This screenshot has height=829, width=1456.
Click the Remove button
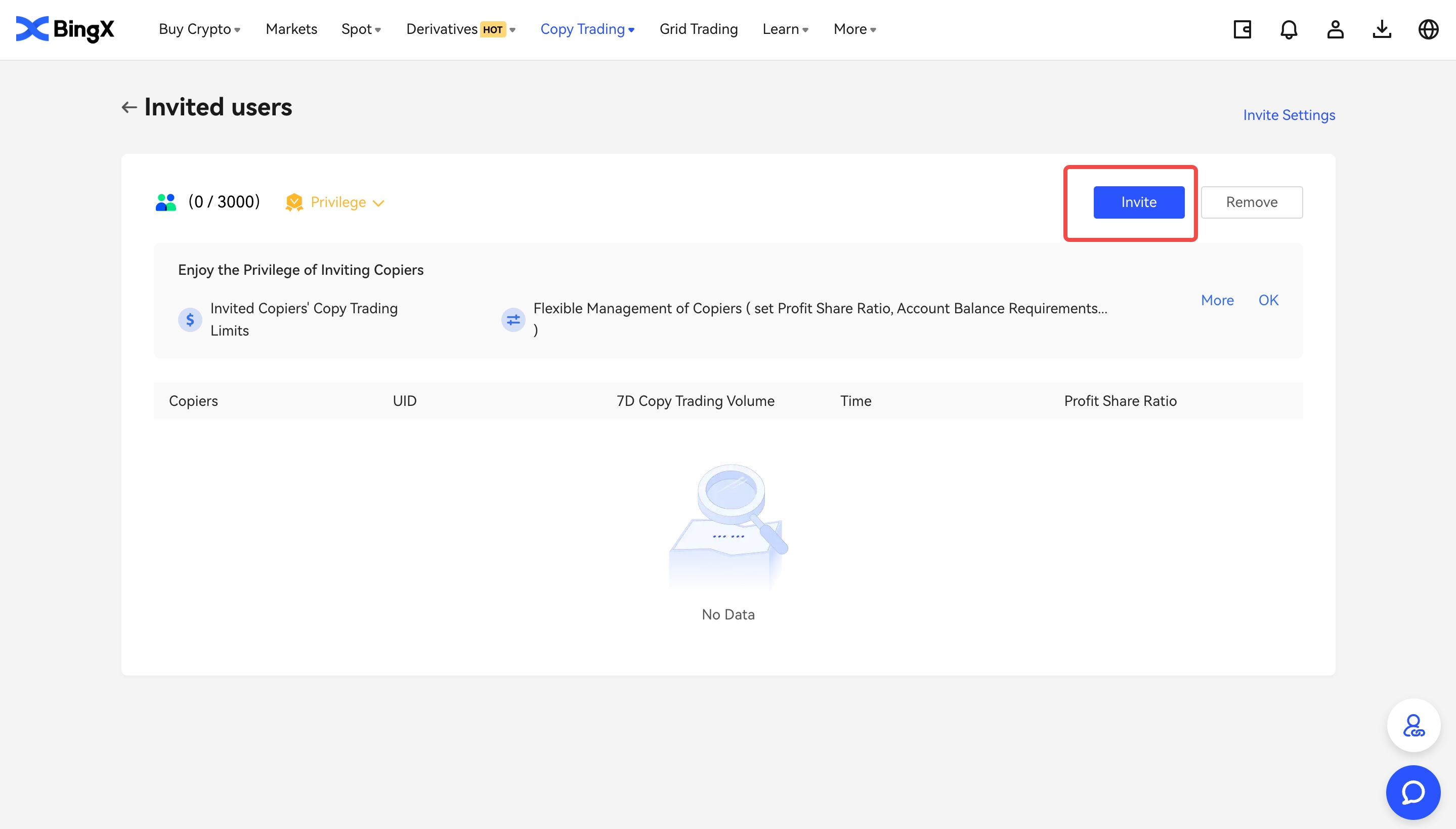click(x=1252, y=202)
